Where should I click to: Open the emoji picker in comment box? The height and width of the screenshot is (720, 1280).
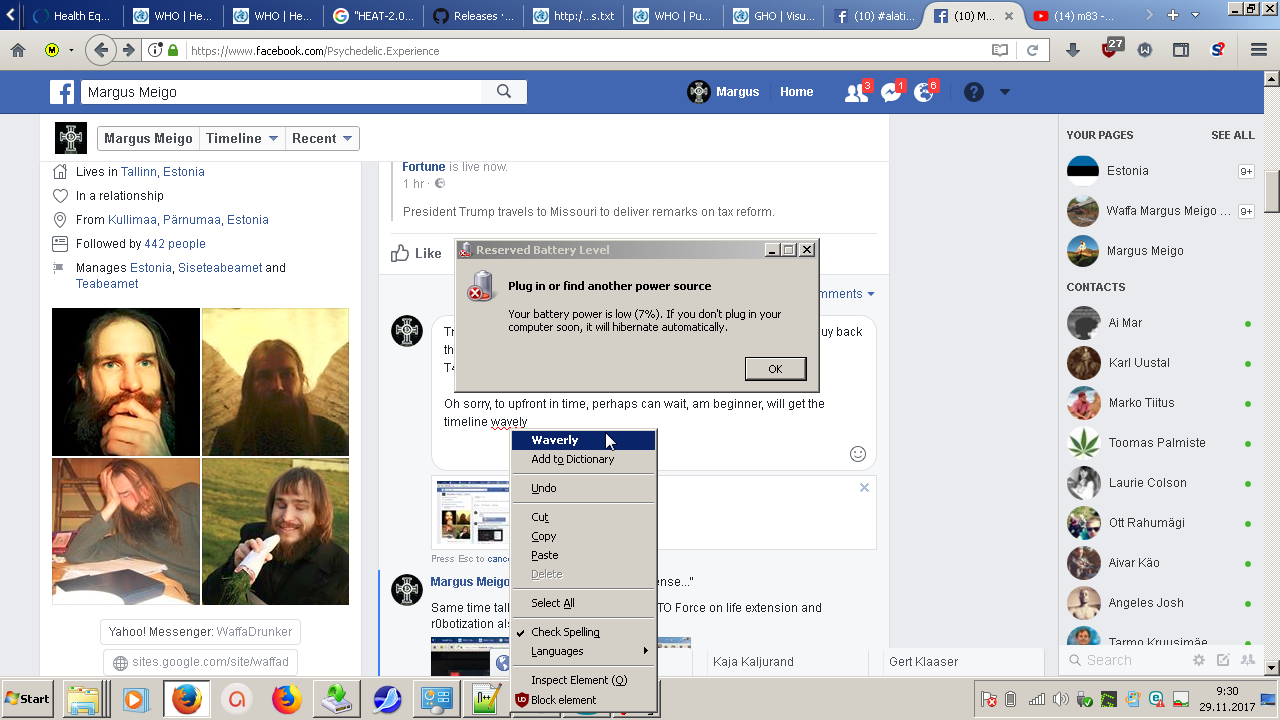click(857, 454)
